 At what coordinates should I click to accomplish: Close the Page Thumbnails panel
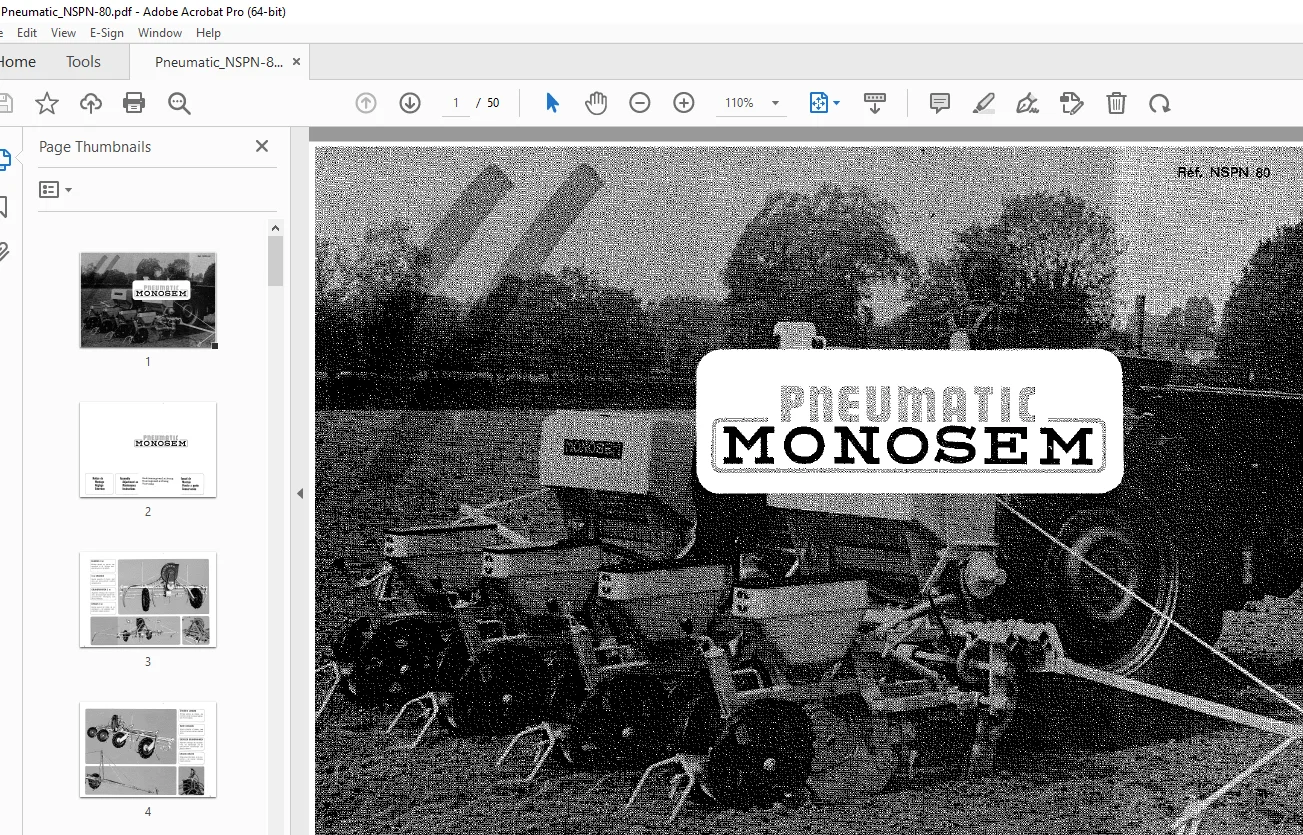262,146
